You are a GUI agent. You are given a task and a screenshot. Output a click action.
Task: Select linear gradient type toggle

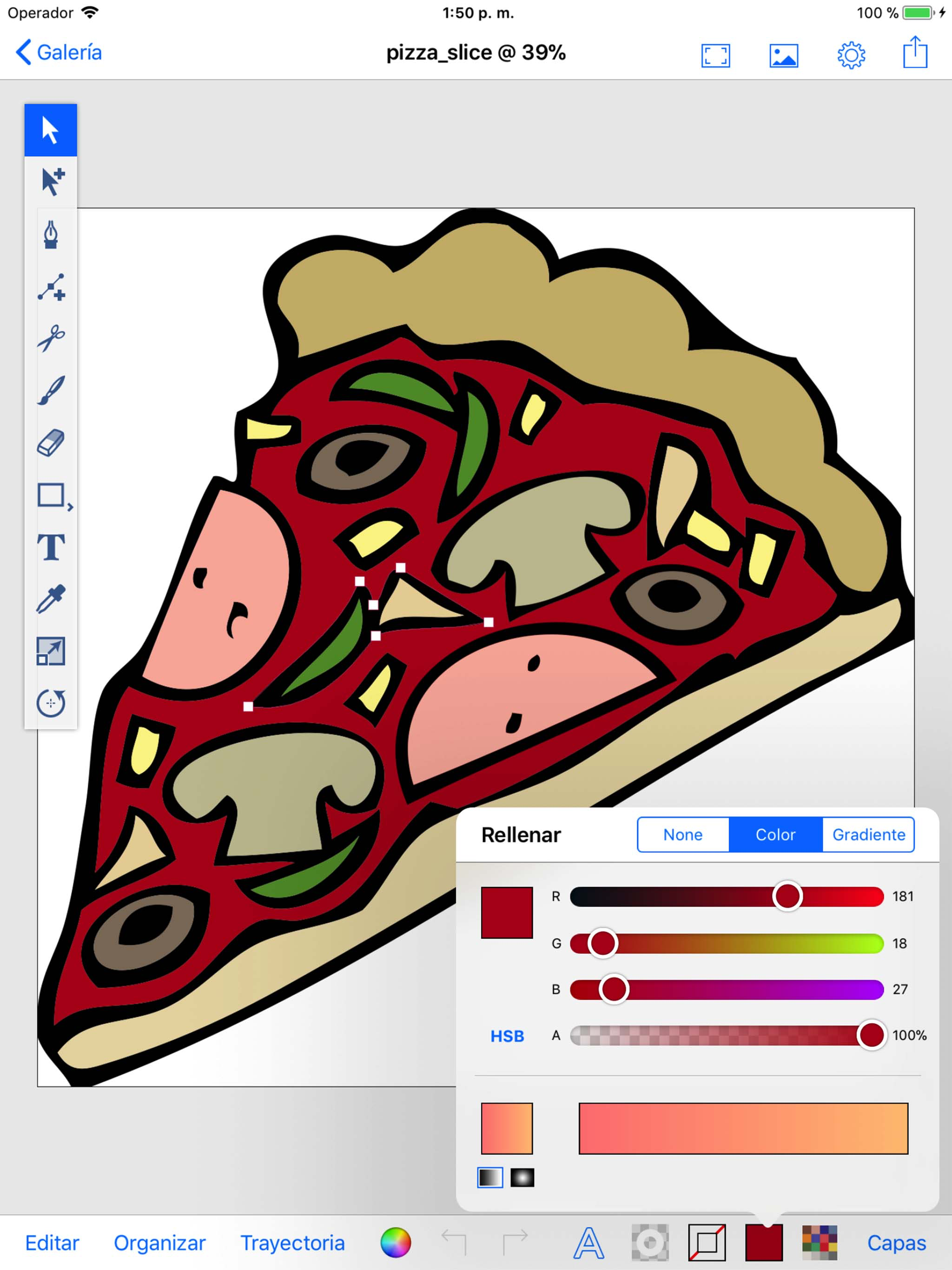(x=490, y=1177)
